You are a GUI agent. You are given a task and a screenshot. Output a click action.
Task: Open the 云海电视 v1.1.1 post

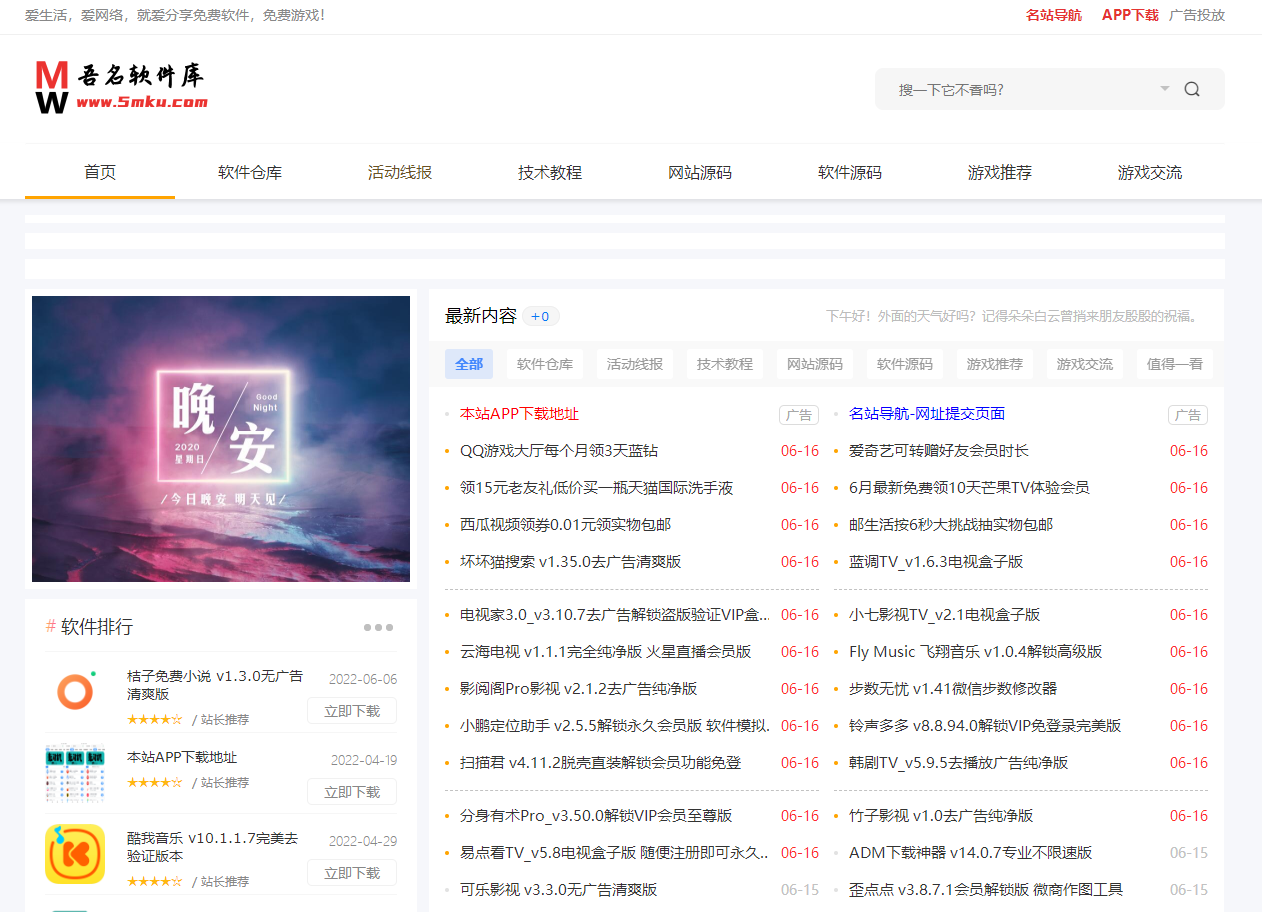[x=605, y=652]
